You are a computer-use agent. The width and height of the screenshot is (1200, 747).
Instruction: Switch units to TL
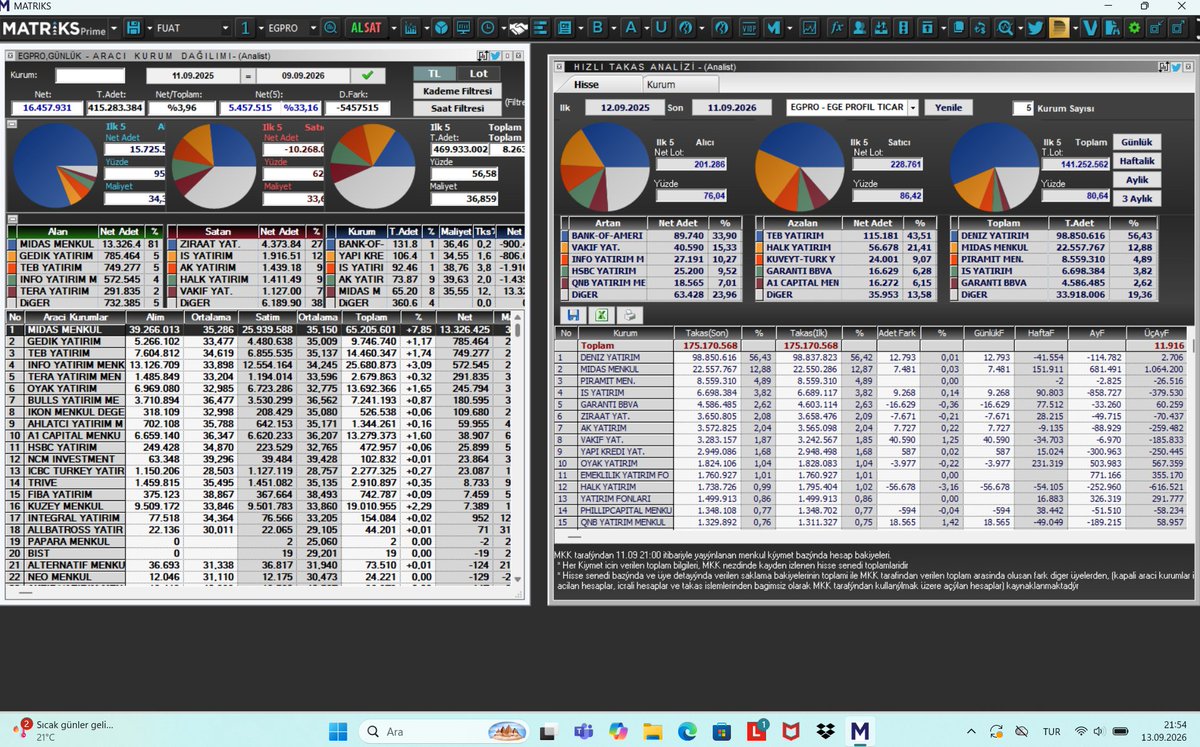(434, 74)
